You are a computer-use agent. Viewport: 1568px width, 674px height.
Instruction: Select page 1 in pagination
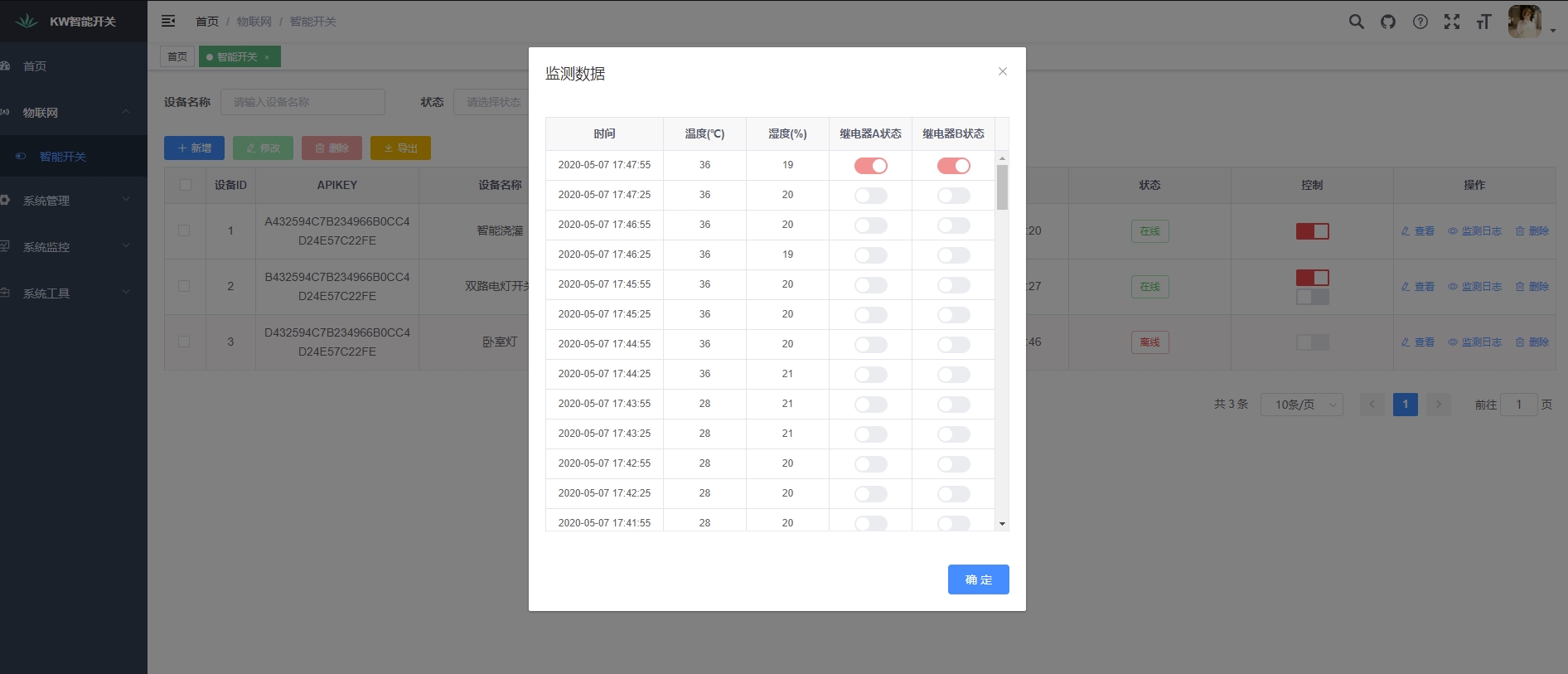pos(1406,405)
